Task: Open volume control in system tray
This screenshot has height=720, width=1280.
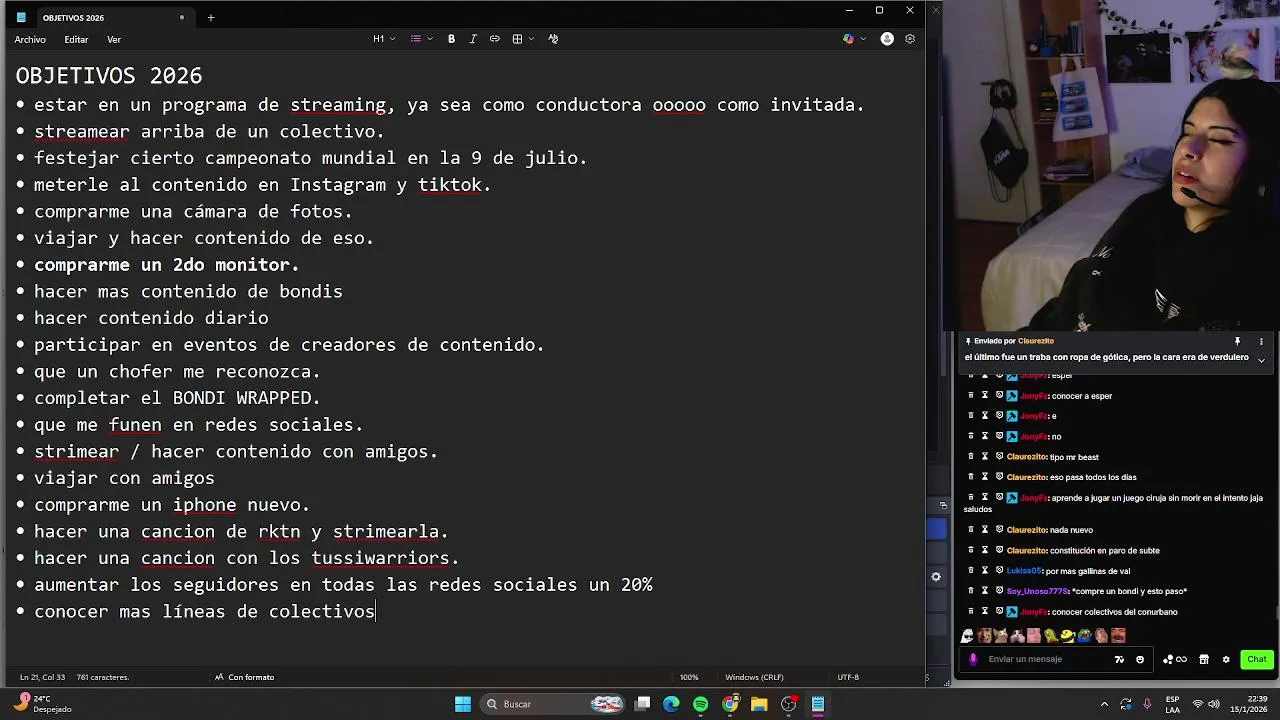Action: click(x=1216, y=704)
